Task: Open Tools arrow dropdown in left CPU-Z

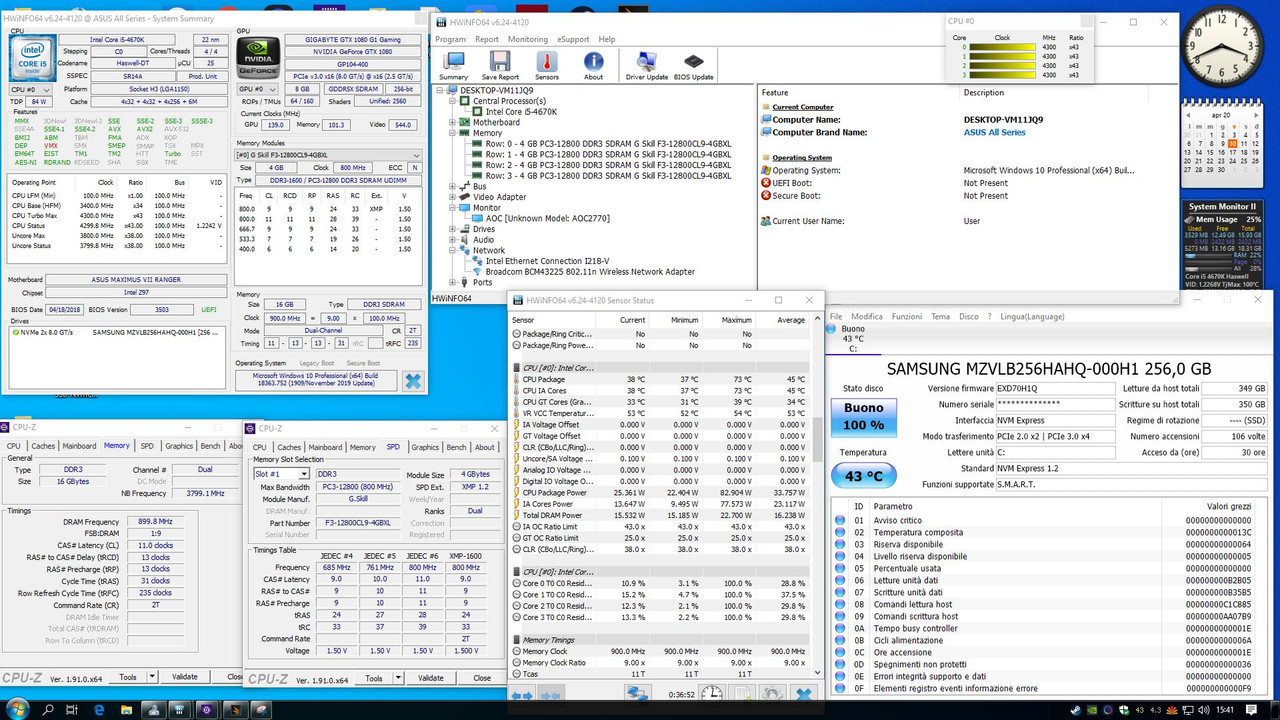Action: click(x=151, y=677)
